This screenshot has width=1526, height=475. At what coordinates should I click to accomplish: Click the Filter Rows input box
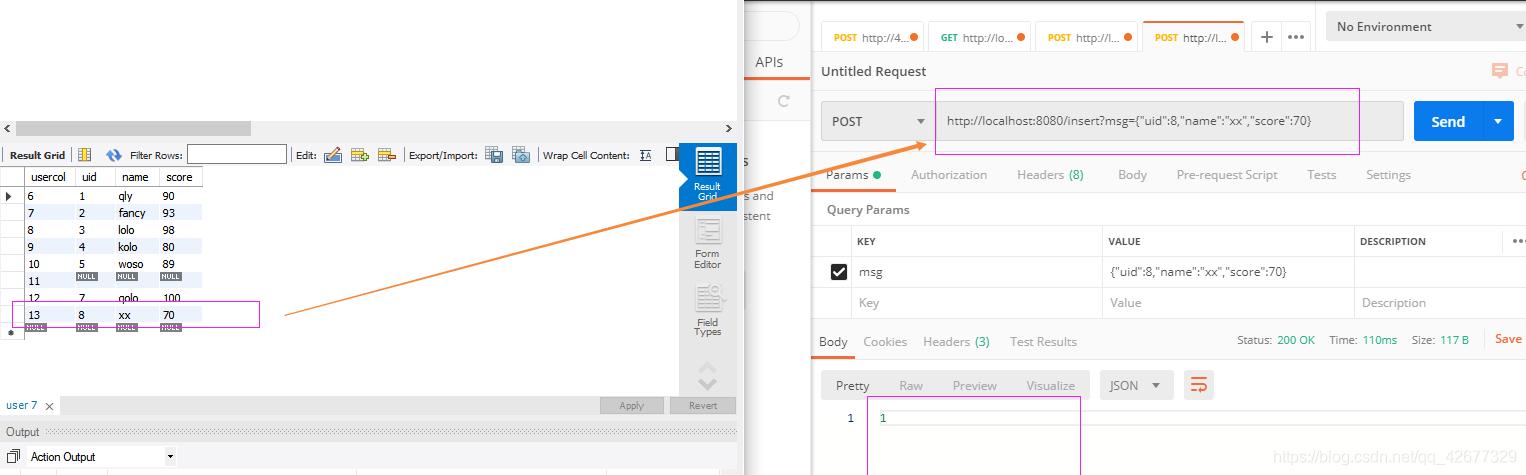point(237,155)
